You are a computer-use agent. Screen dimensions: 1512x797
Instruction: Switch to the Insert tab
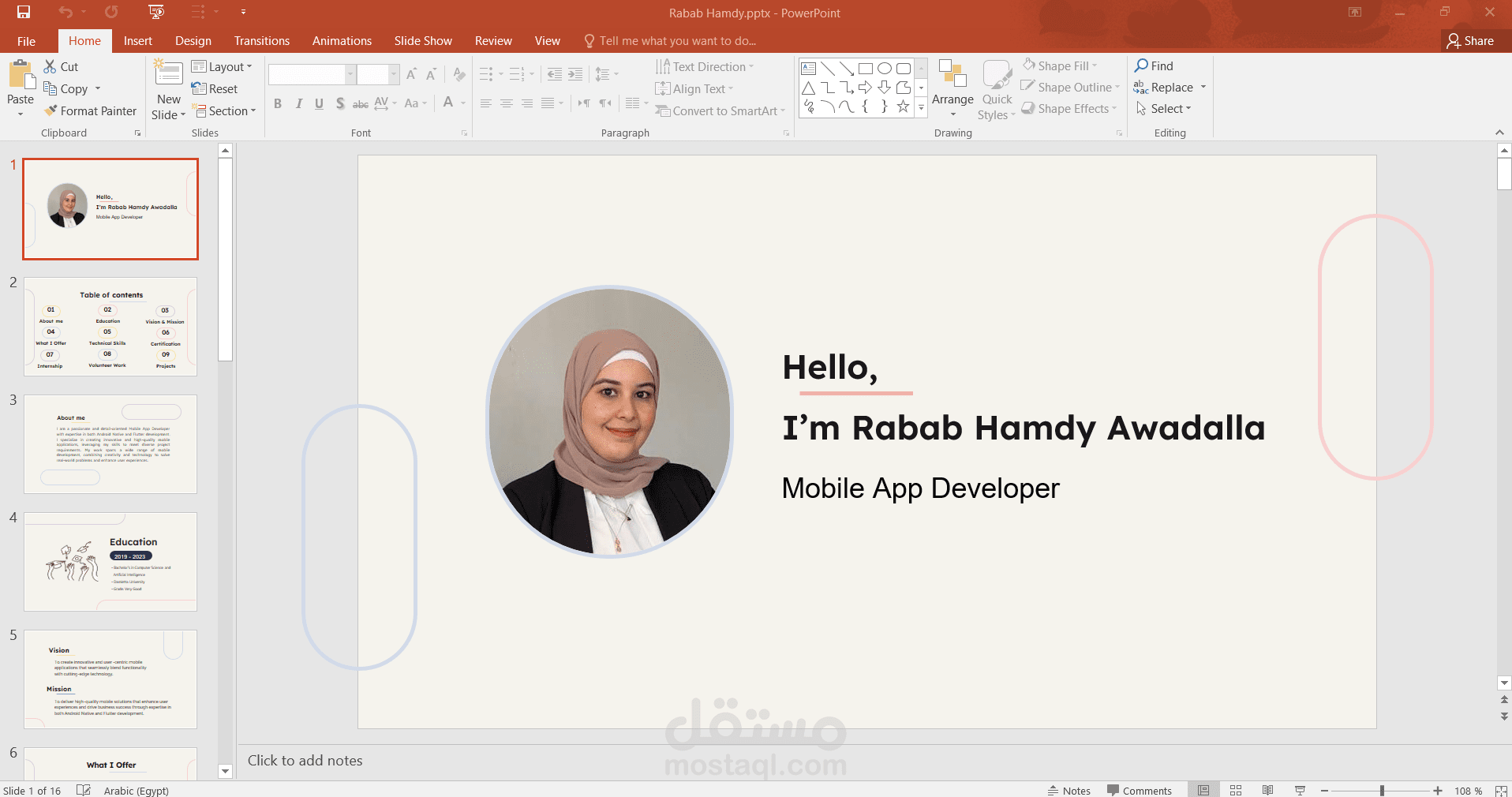[x=138, y=41]
